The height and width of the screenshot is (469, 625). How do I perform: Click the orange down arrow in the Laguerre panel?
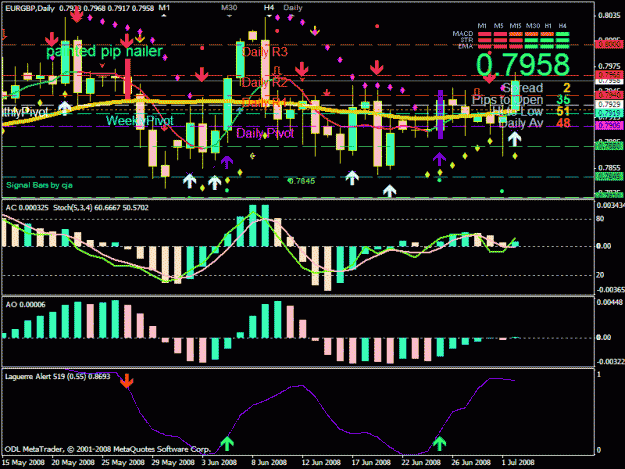[127, 381]
